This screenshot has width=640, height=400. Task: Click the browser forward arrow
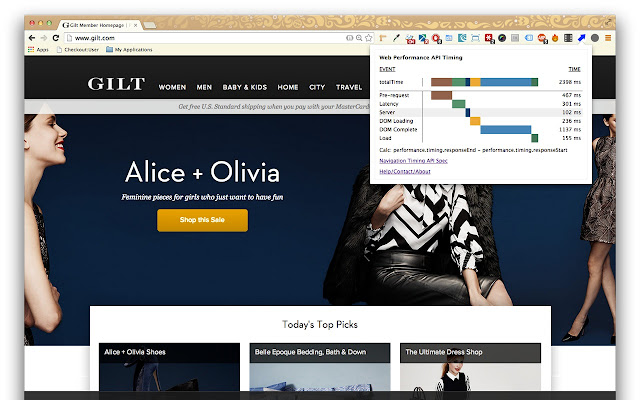[44, 38]
